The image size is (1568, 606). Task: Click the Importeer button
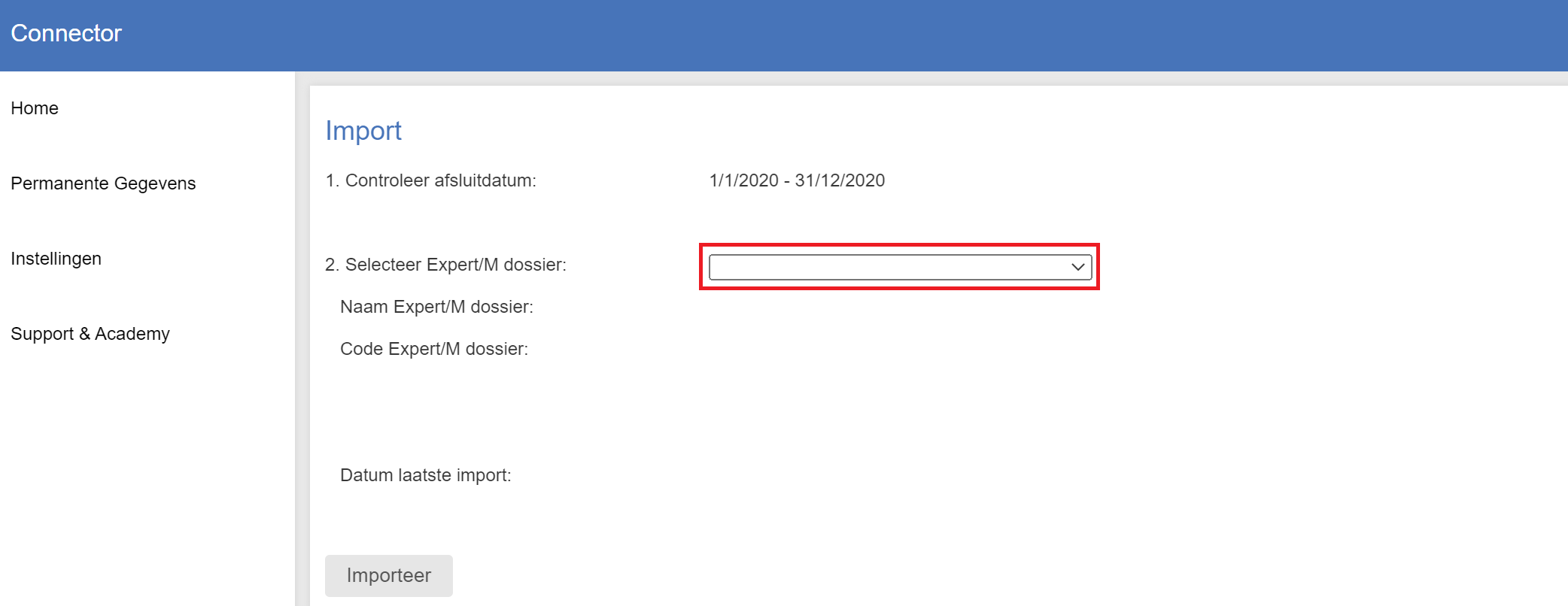click(389, 576)
